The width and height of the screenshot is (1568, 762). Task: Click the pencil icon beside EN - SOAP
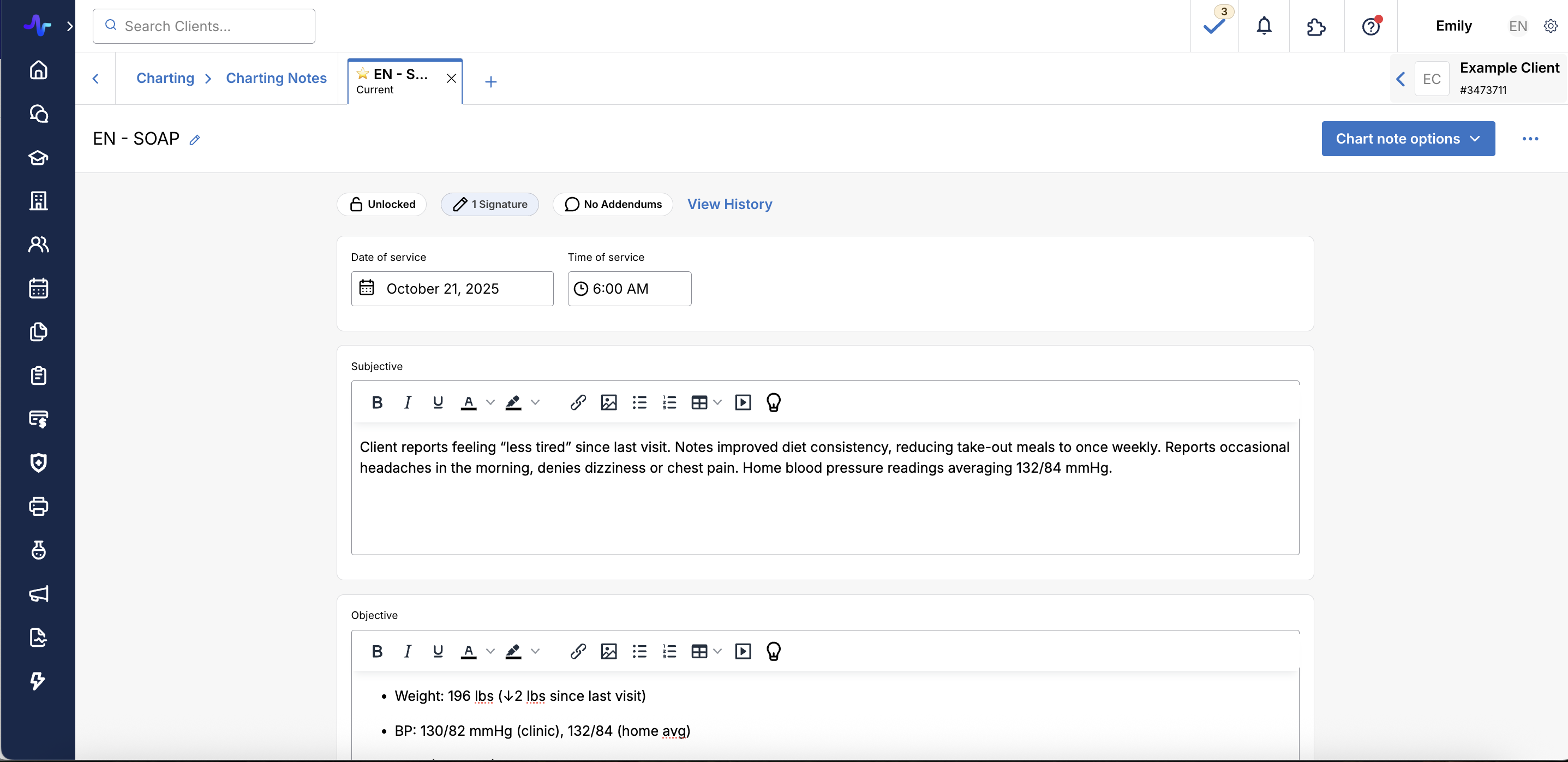[x=195, y=140]
